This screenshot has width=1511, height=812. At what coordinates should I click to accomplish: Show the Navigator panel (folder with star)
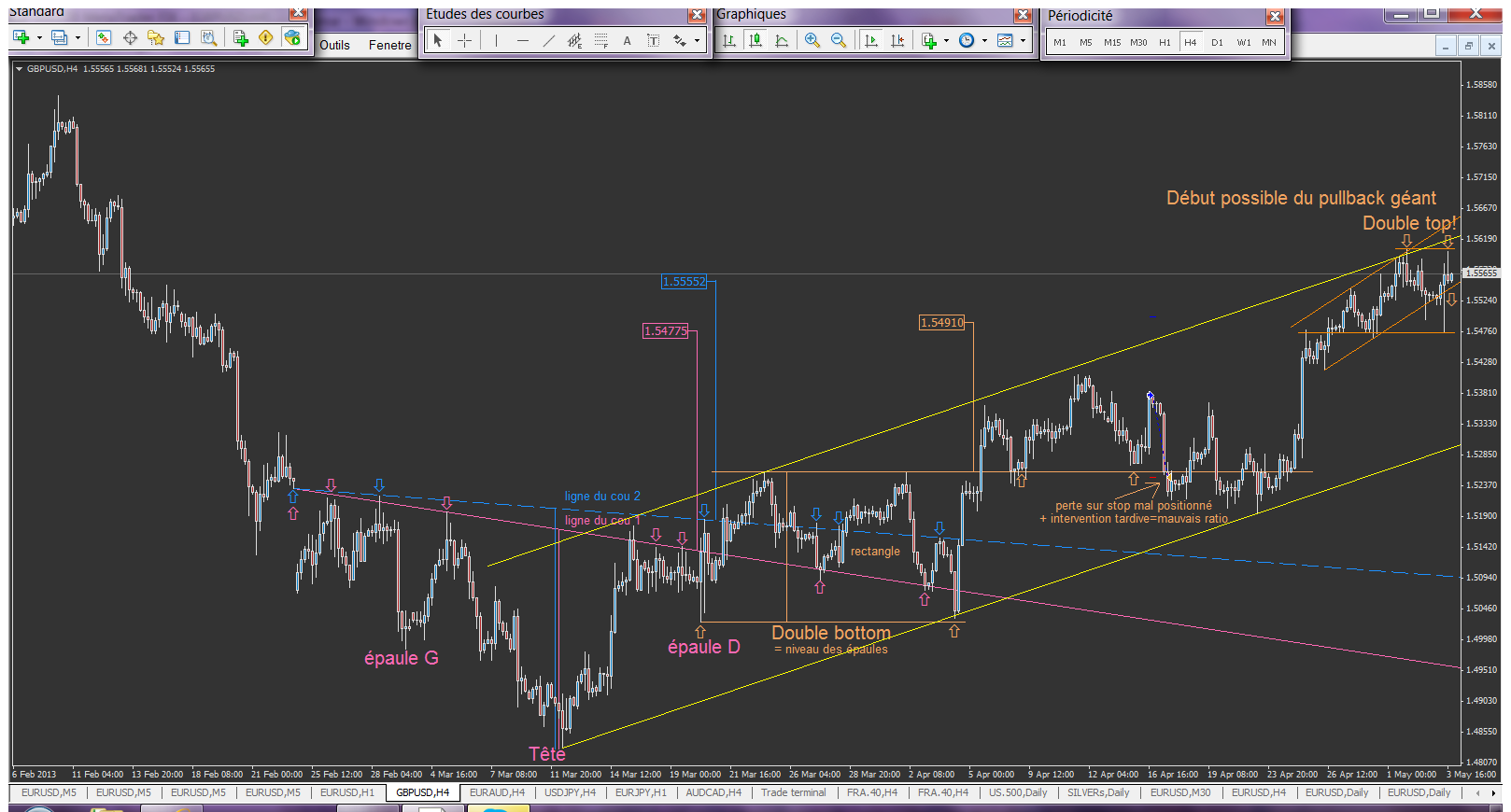point(156,37)
